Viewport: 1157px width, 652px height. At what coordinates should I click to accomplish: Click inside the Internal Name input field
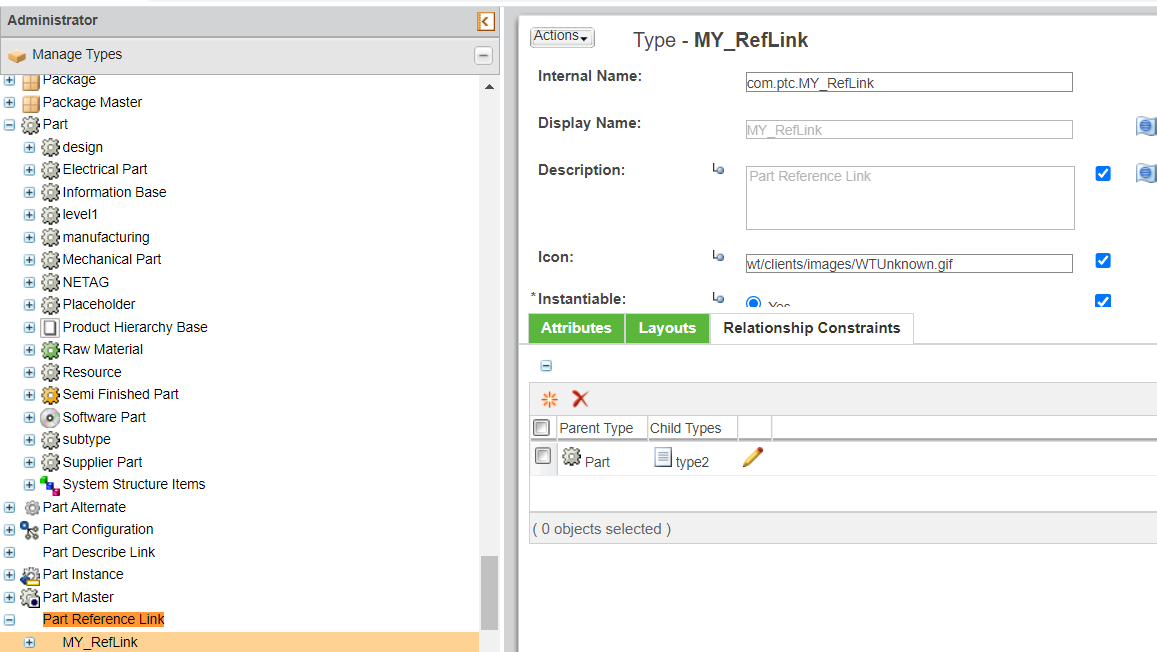[x=908, y=82]
